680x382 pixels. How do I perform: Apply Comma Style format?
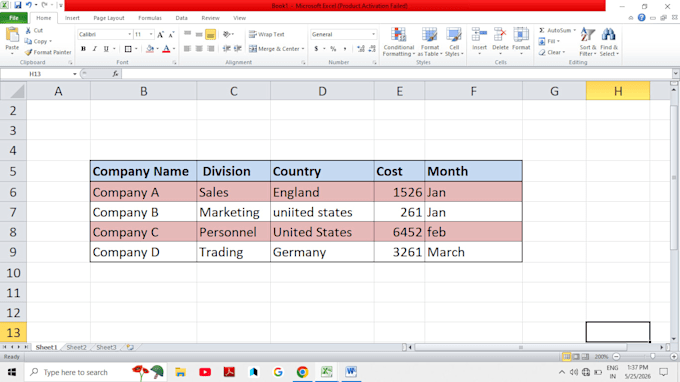(345, 49)
